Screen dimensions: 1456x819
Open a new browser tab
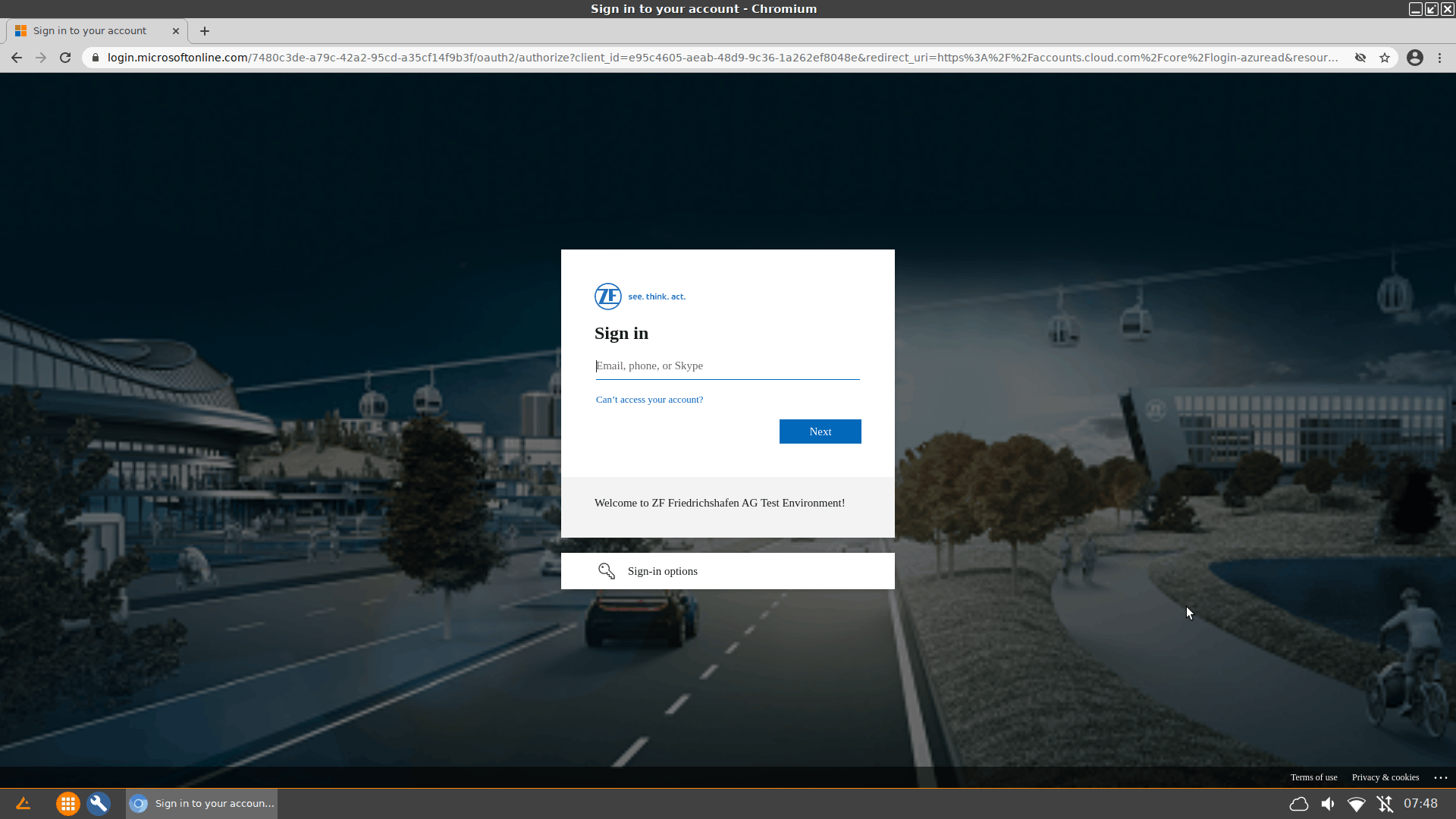pyautogui.click(x=205, y=31)
